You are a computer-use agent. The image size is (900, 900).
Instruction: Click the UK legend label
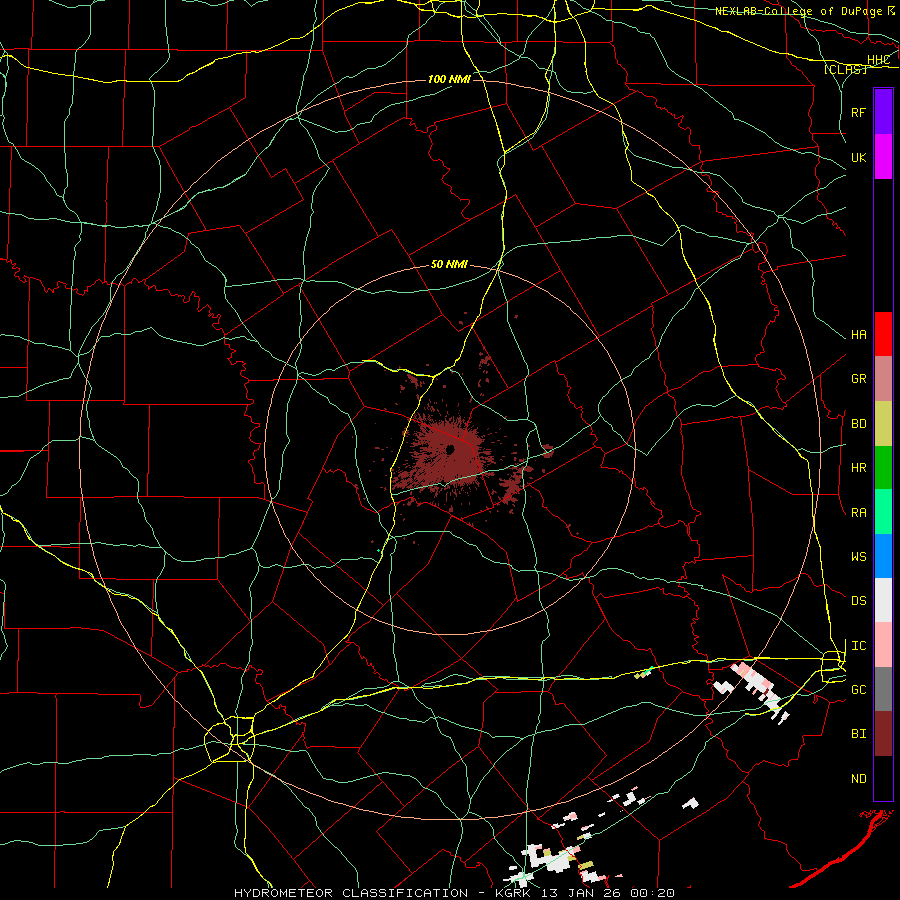(859, 157)
